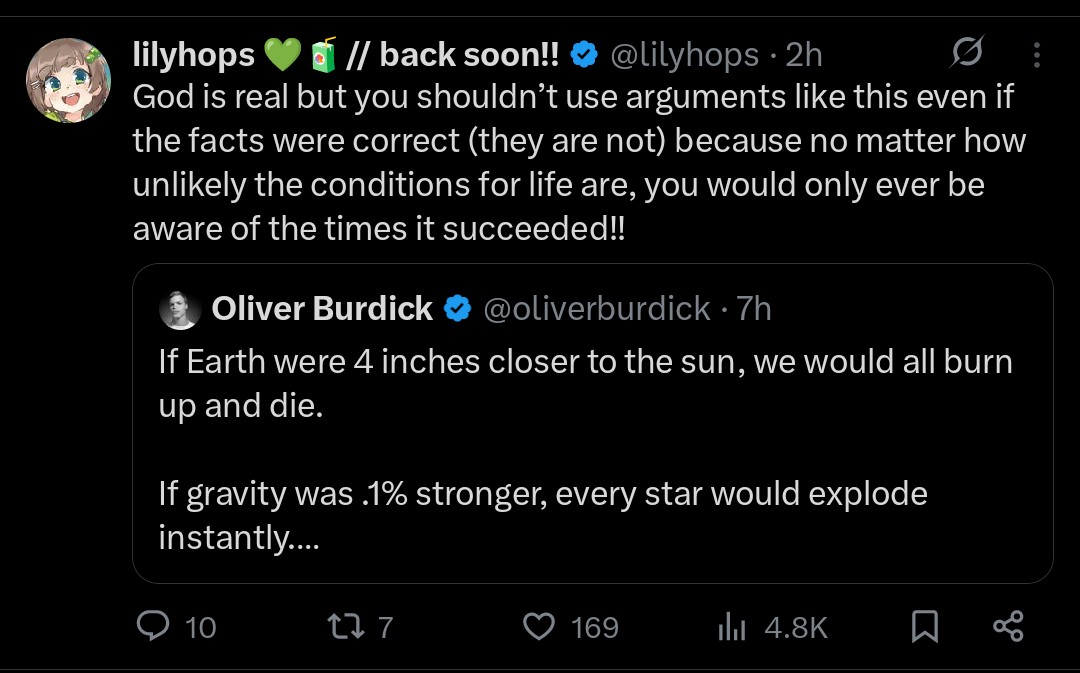Open the lilyhops display name link
Image resolution: width=1080 pixels, height=673 pixels.
[x=346, y=54]
